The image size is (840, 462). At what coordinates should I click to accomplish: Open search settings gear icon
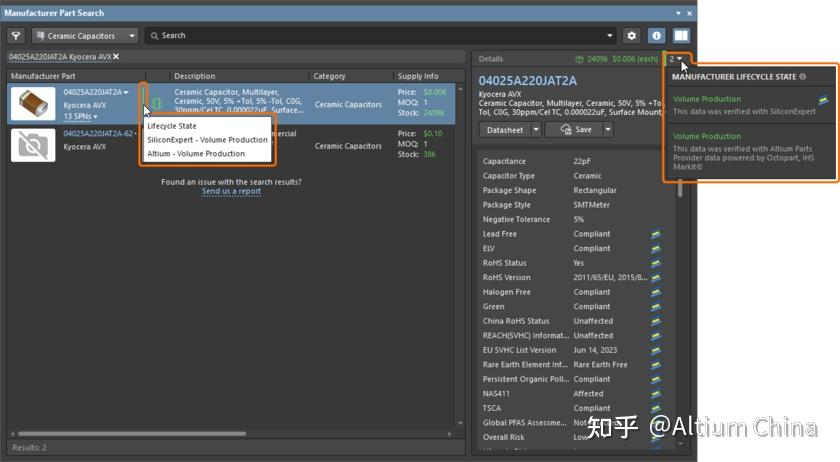tap(632, 36)
